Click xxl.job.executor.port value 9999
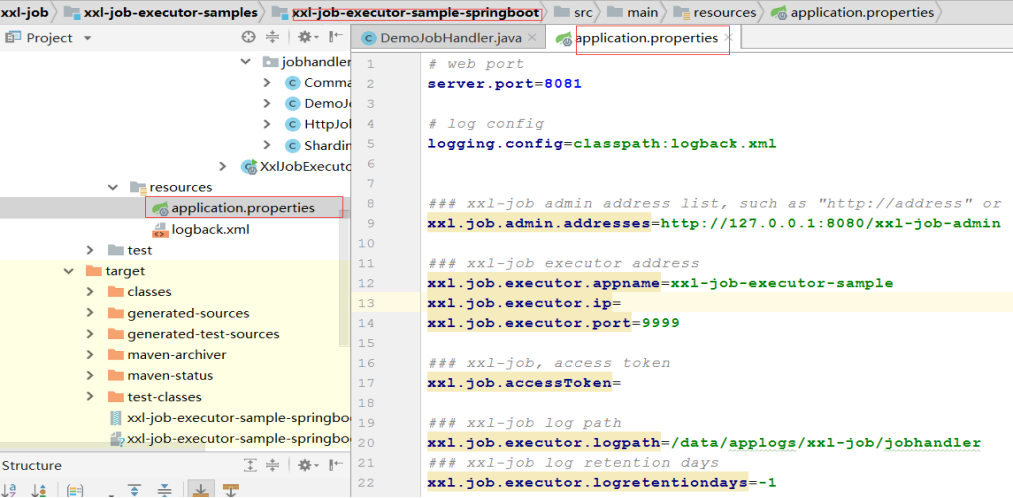This screenshot has width=1013, height=498. 660,322
